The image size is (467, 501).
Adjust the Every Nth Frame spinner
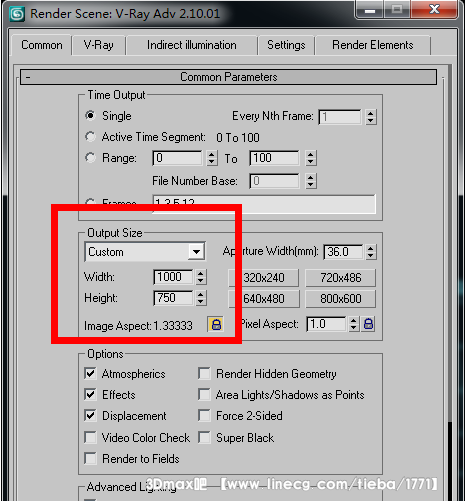370,117
